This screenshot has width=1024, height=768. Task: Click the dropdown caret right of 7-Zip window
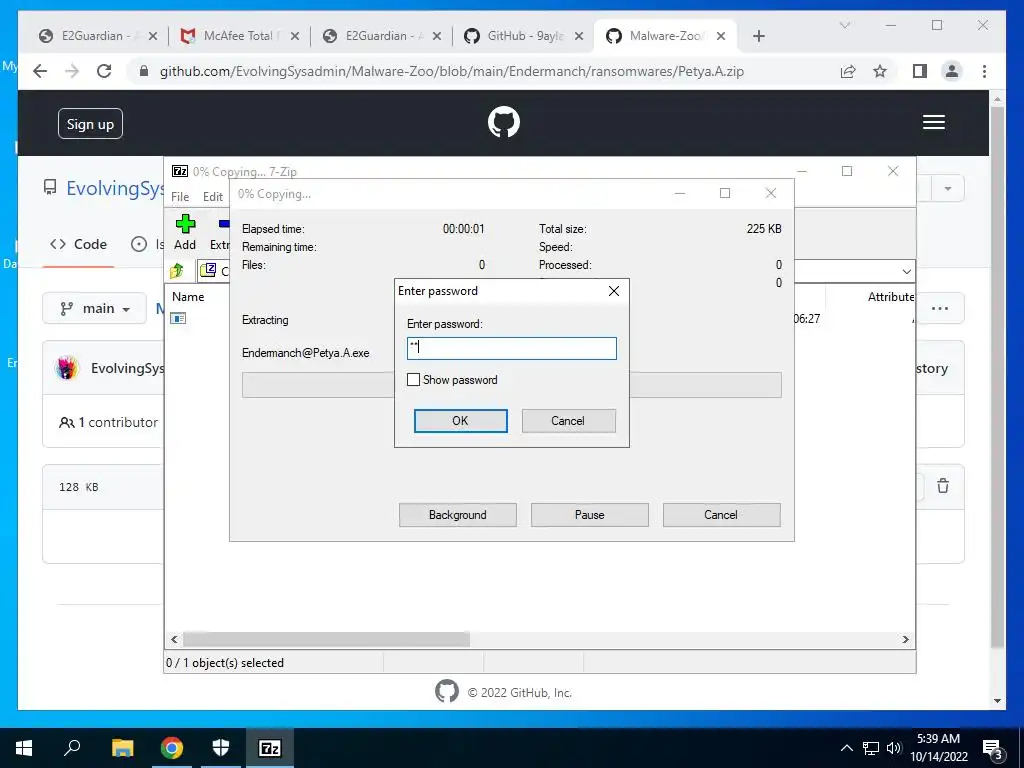(948, 189)
